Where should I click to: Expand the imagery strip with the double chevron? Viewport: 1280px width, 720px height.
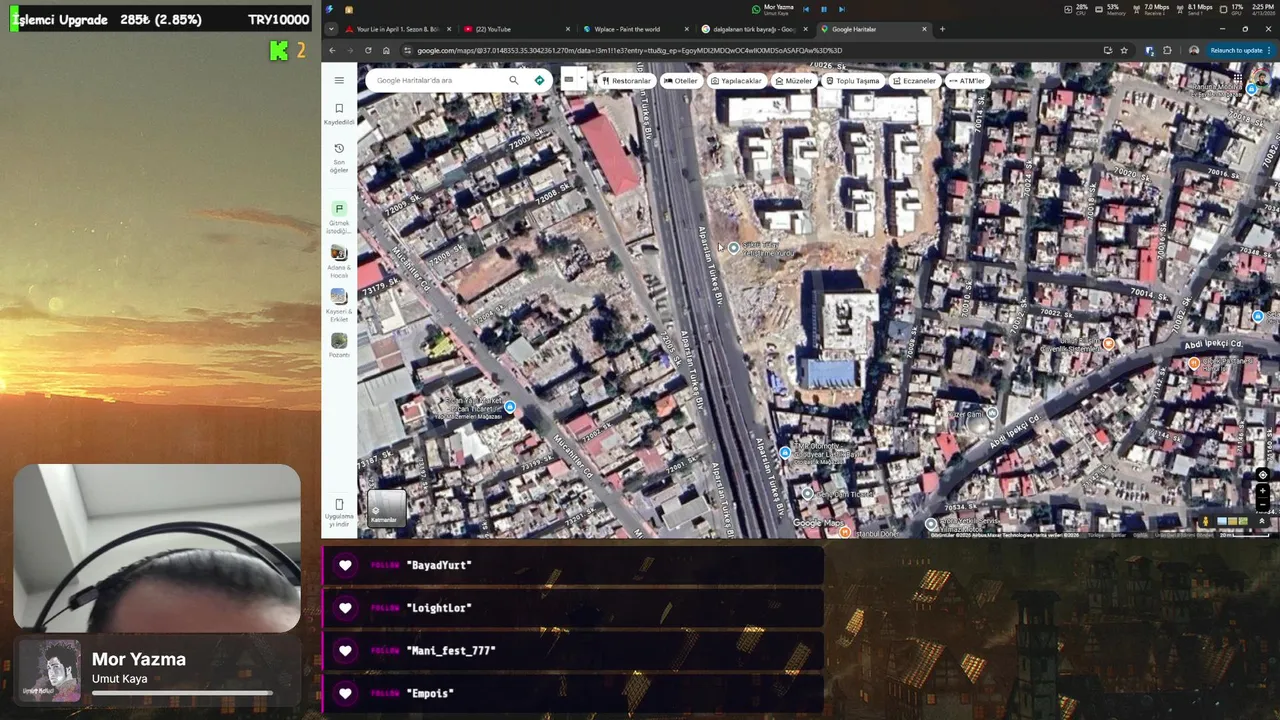click(1262, 521)
